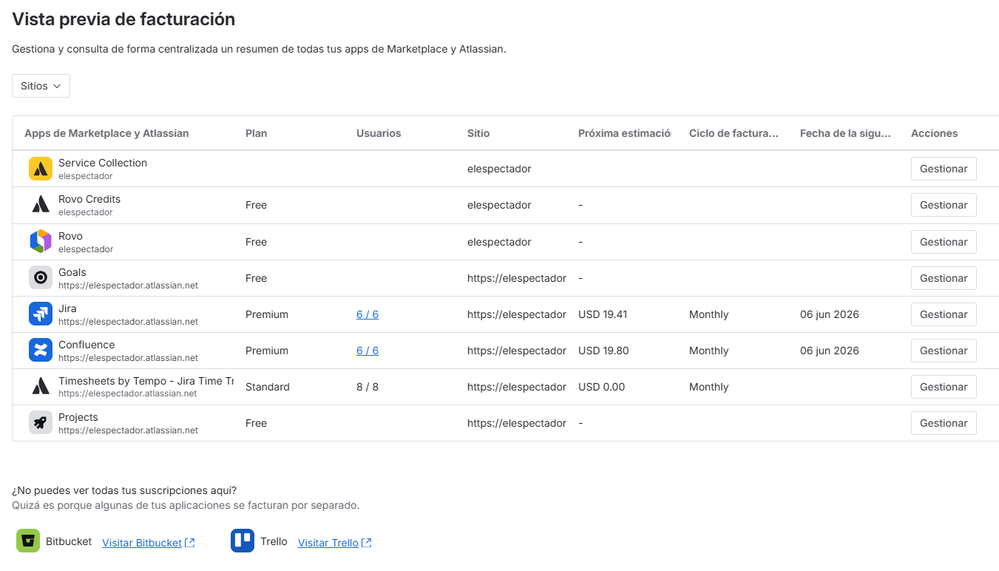
Task: Click external-link icon beside Visitar Trello
Action: point(366,543)
